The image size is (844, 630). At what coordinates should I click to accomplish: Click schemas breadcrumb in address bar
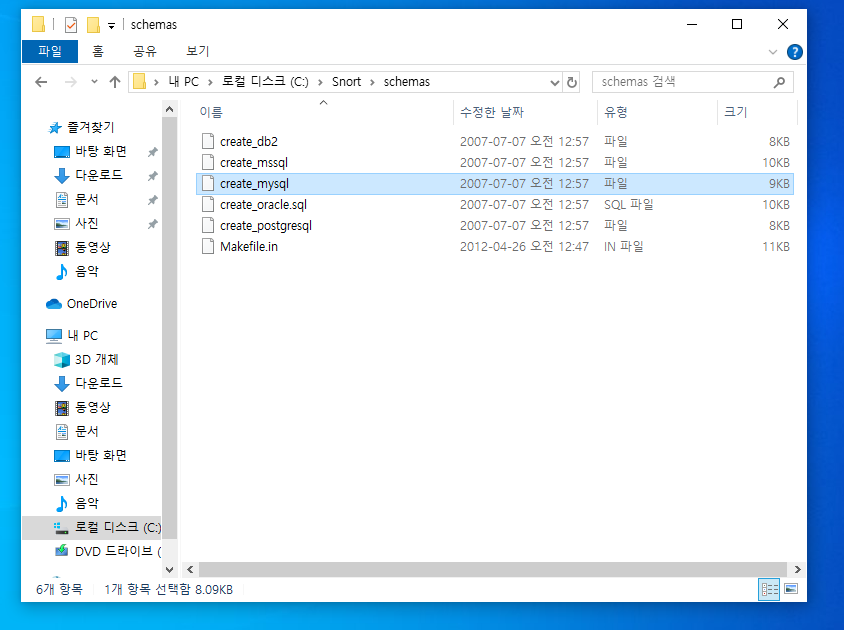[x=406, y=82]
